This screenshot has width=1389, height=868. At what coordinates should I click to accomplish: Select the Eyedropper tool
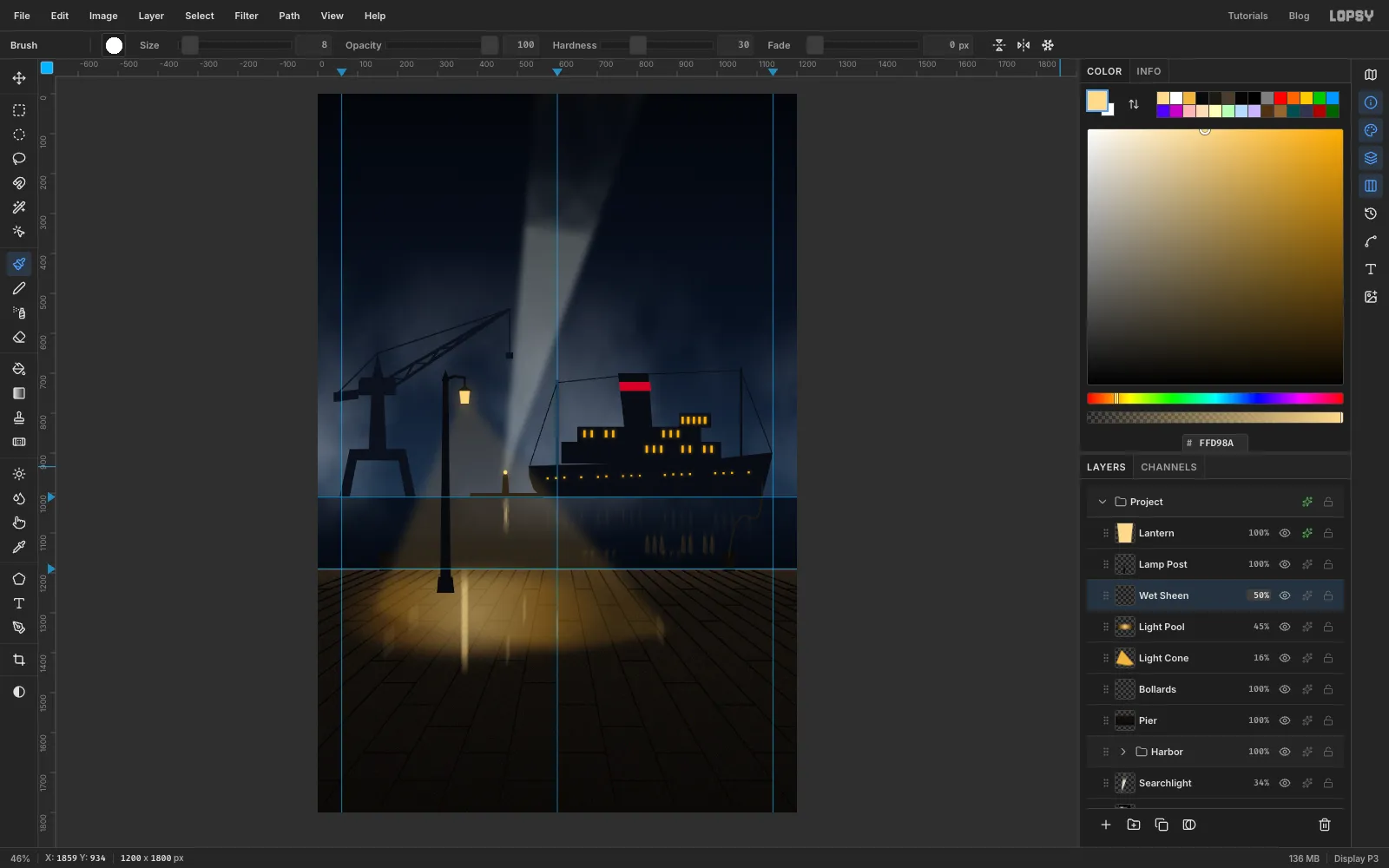click(x=19, y=547)
